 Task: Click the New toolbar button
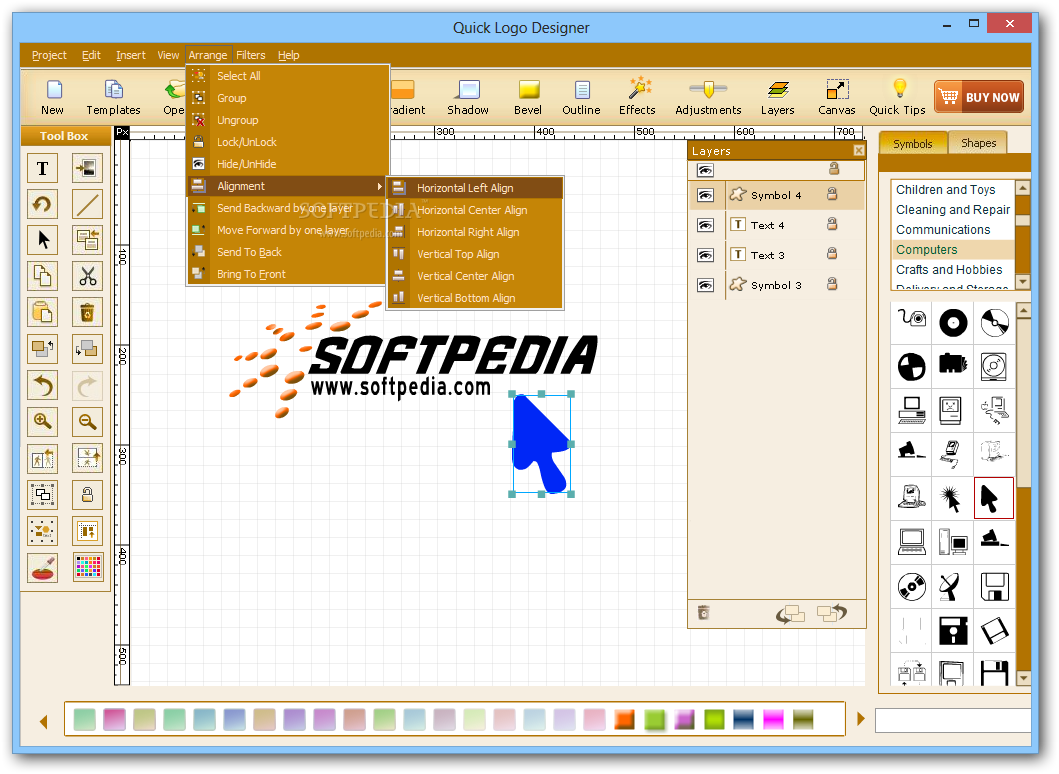pyautogui.click(x=53, y=97)
